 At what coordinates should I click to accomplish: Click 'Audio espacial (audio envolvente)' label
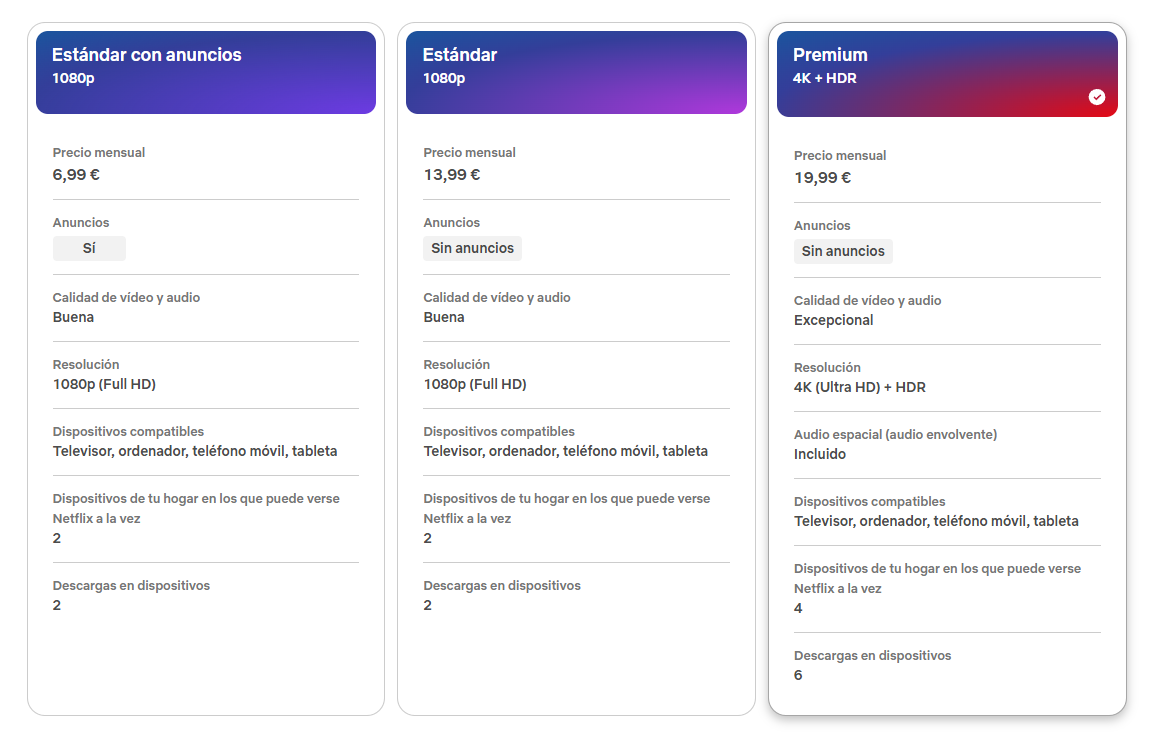pyautogui.click(x=895, y=435)
